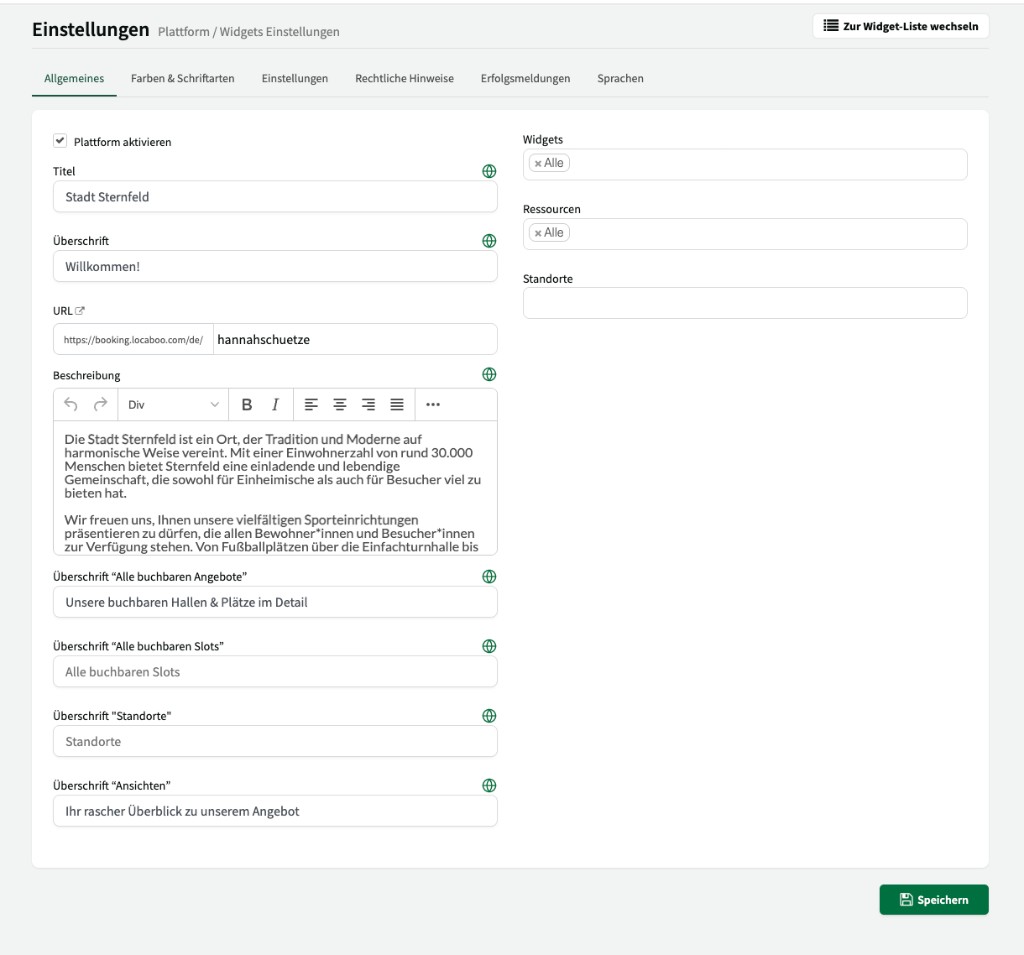Uncheck Plattform aktivieren
Viewport: 1024px width, 955px height.
pos(60,141)
